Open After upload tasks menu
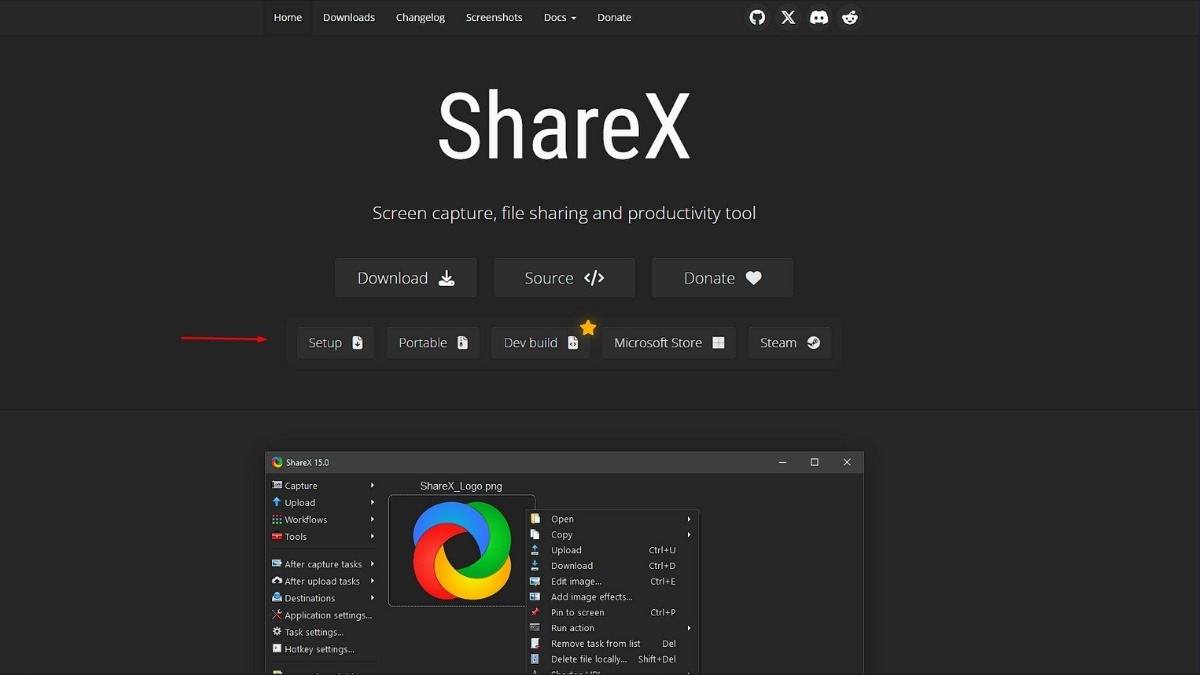 coord(324,581)
